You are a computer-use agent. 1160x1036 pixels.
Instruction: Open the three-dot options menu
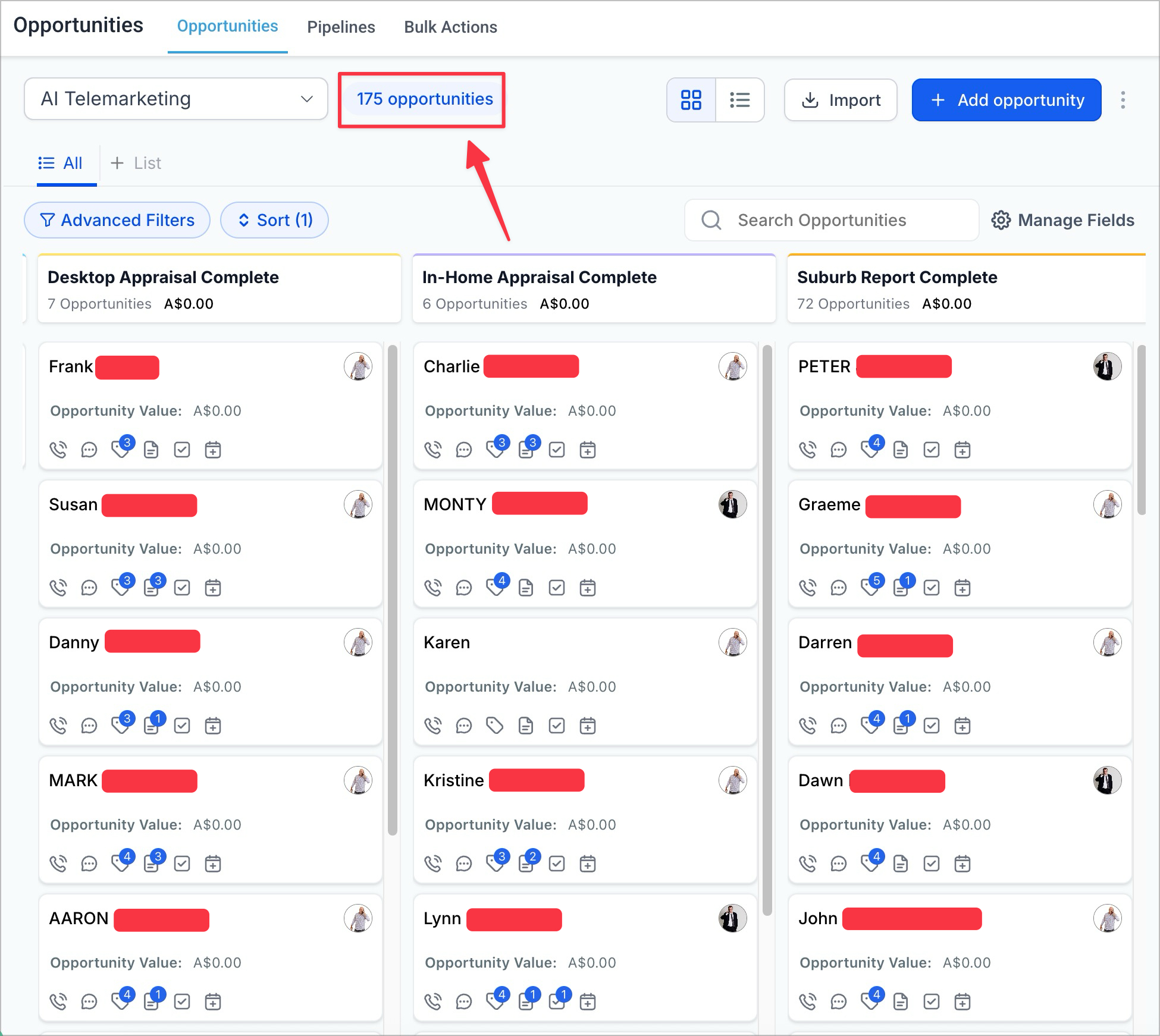[x=1123, y=100]
